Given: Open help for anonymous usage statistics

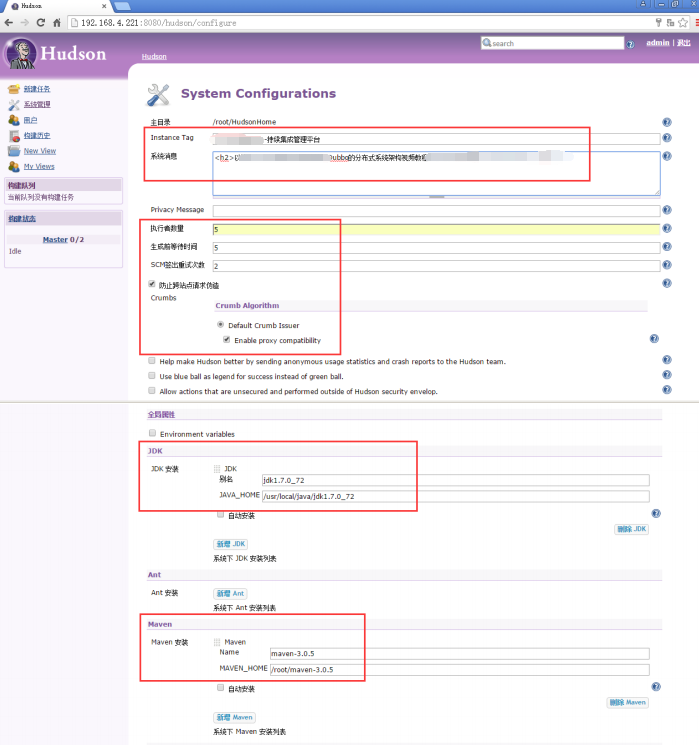Looking at the screenshot, I should click(x=667, y=360).
